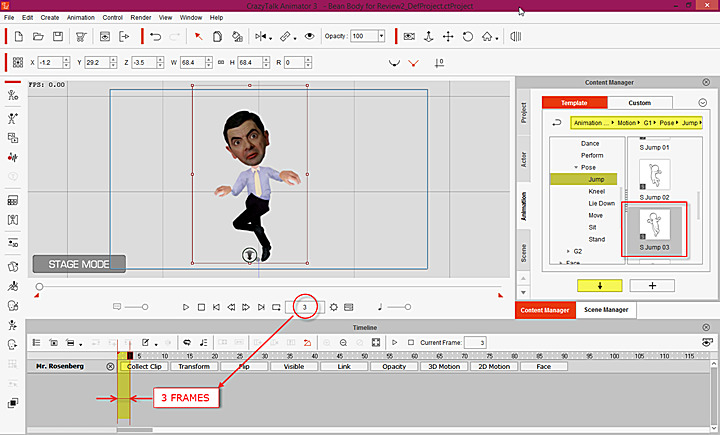Create a new project file

(x=19, y=37)
